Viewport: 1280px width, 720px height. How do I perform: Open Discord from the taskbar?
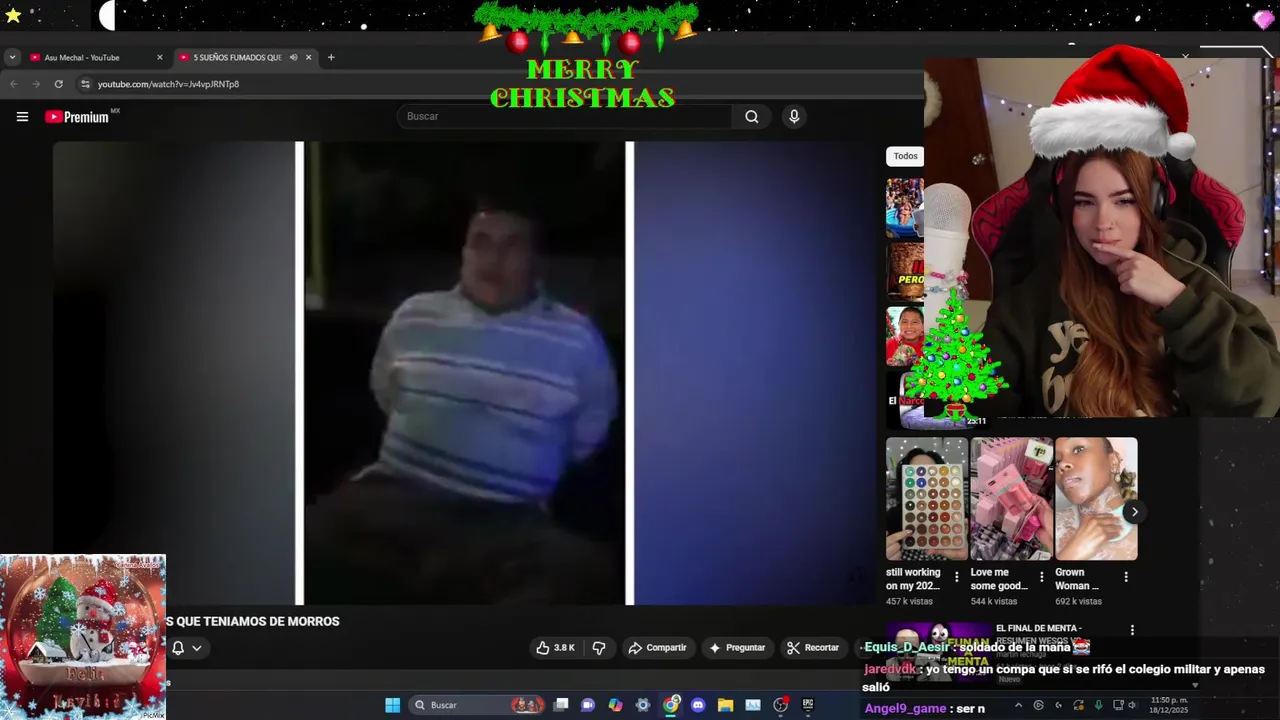coord(698,705)
